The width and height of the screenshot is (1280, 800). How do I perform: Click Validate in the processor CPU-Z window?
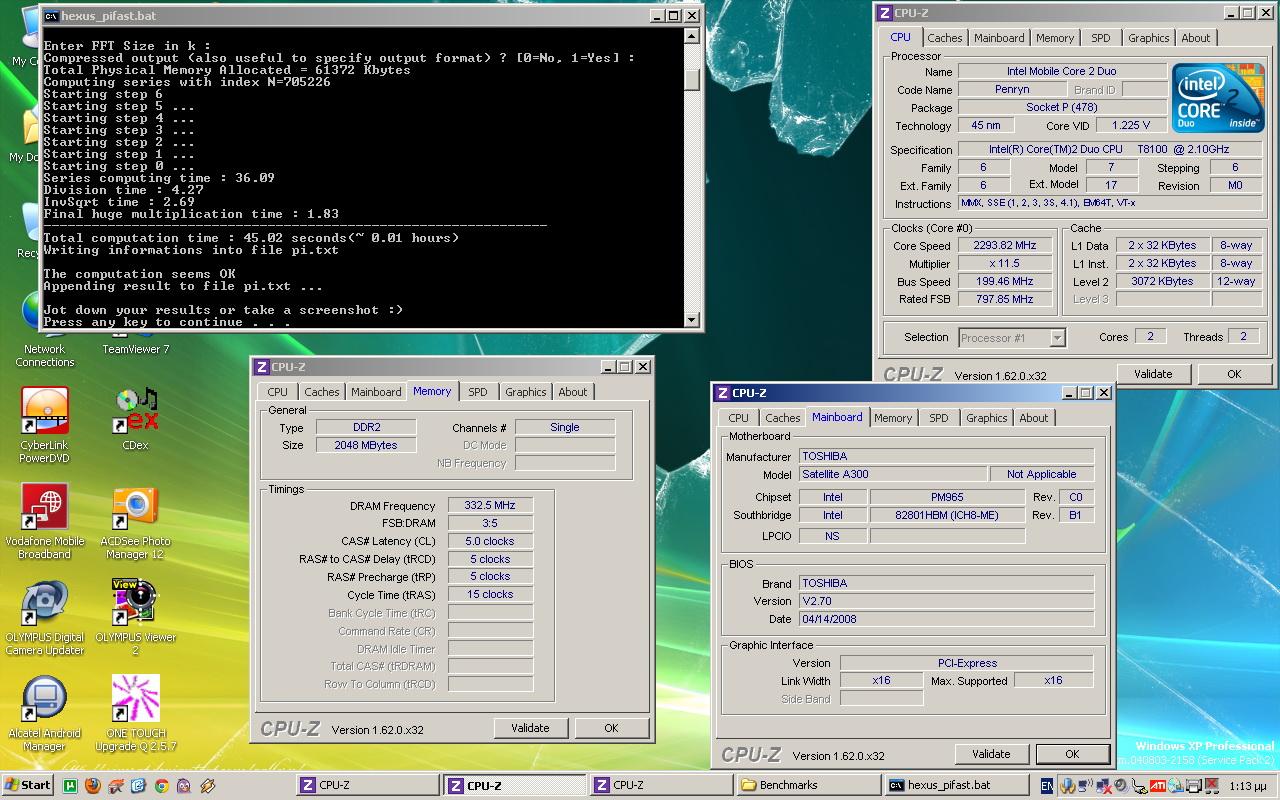point(1152,374)
